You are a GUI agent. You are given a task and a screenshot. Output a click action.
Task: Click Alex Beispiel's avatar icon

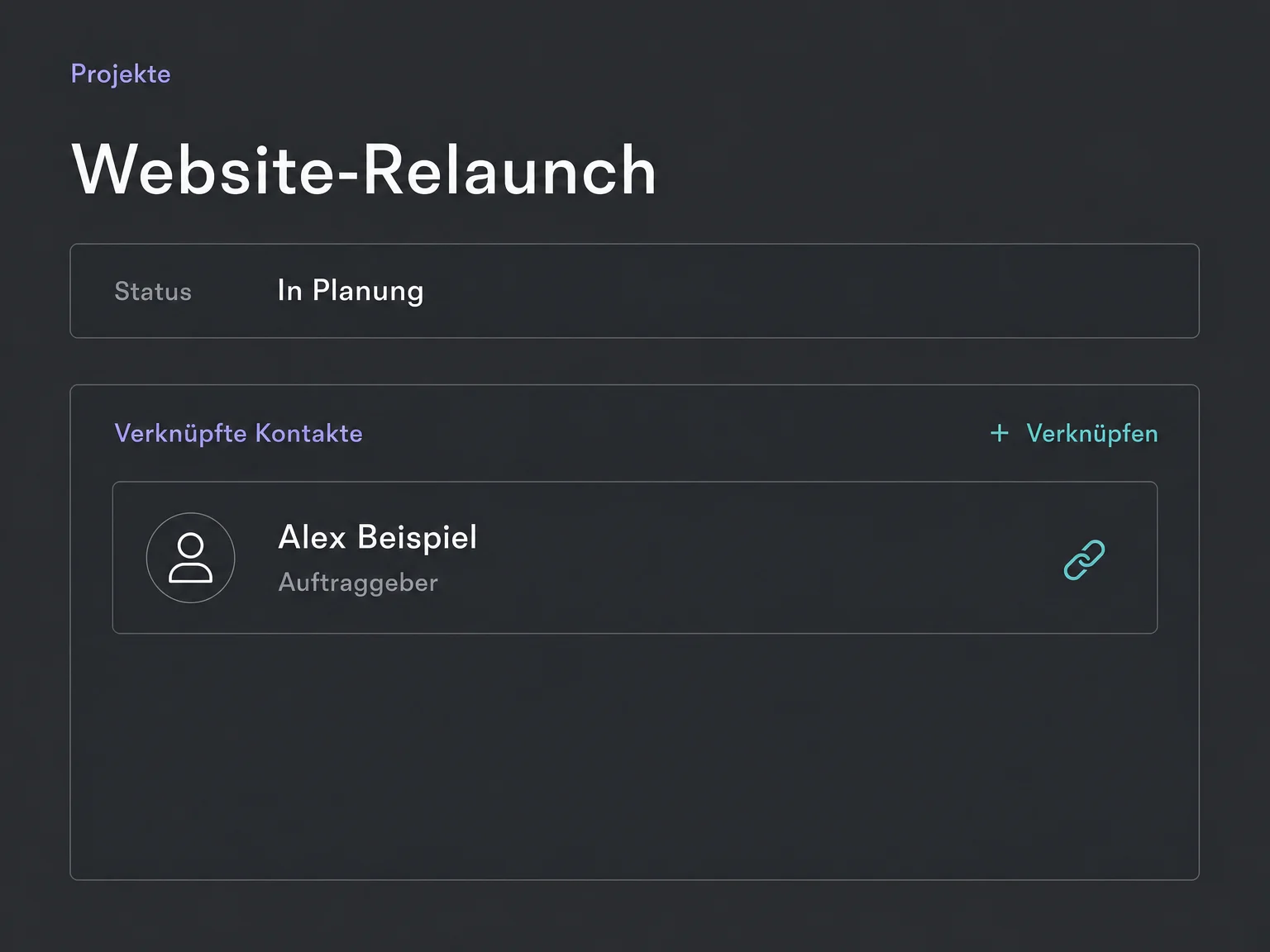tap(190, 558)
